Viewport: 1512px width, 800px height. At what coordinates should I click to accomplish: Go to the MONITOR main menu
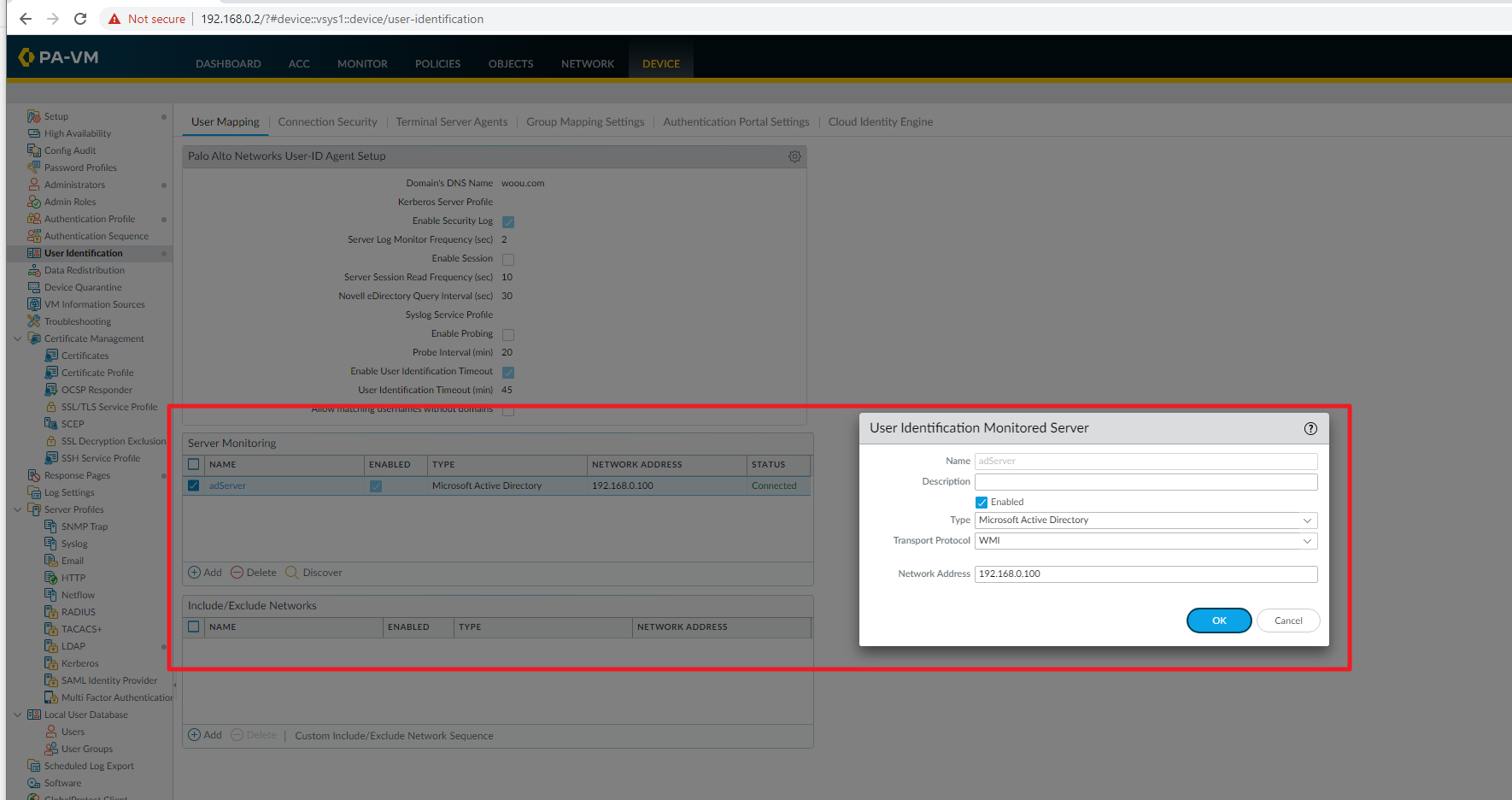pos(362,64)
